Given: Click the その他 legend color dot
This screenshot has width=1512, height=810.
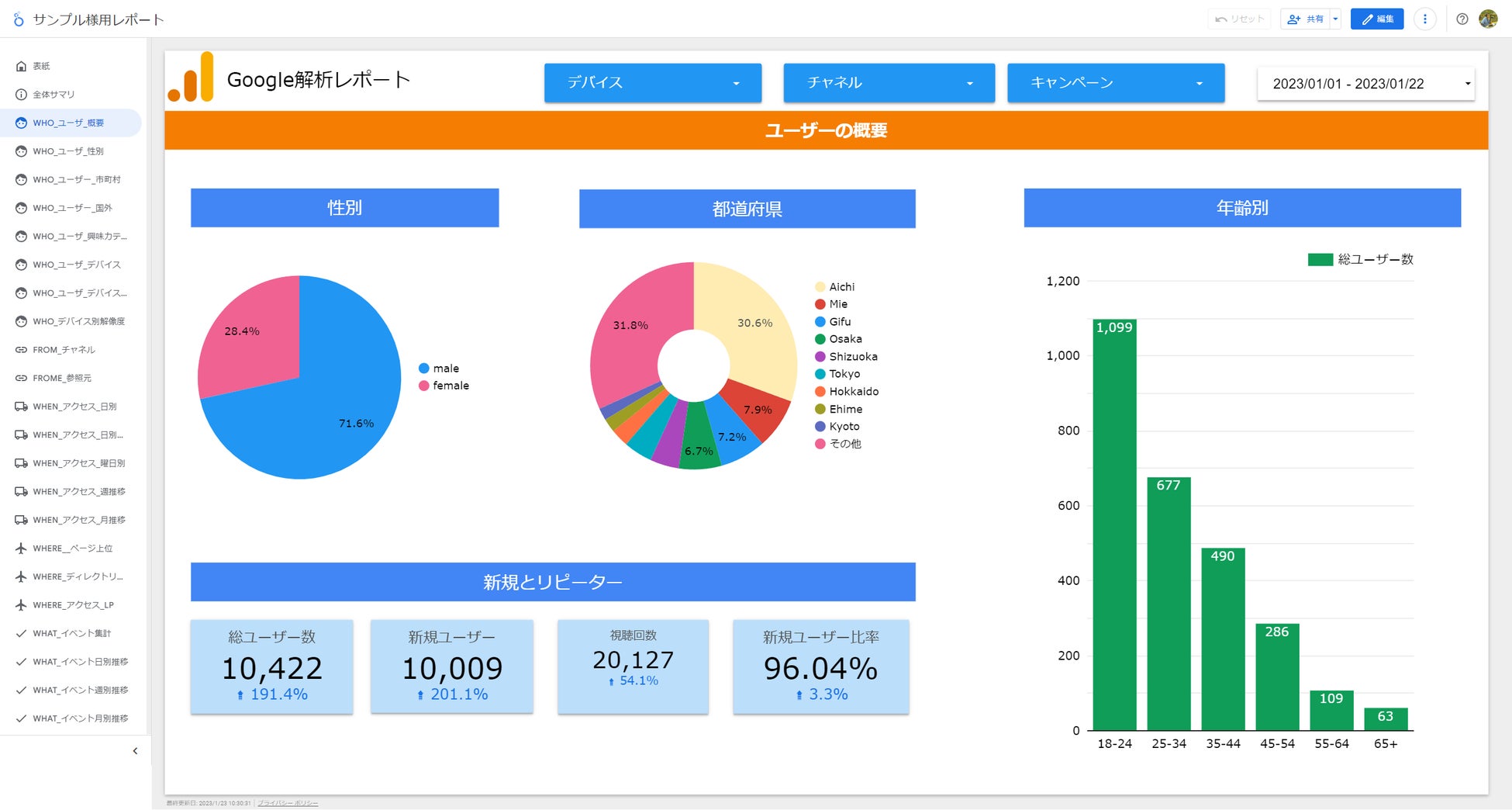Looking at the screenshot, I should [820, 444].
